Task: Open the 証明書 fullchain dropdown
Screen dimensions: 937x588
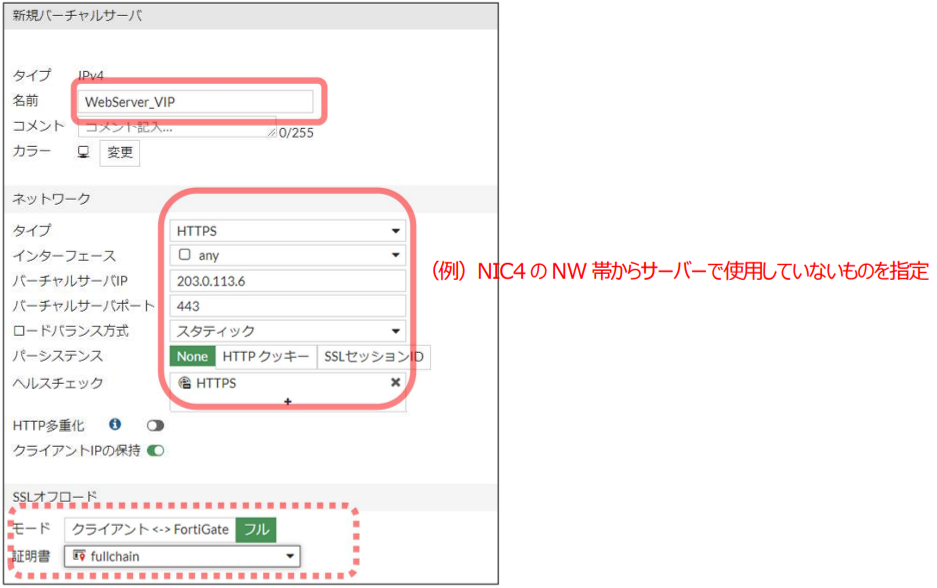Action: [292, 556]
